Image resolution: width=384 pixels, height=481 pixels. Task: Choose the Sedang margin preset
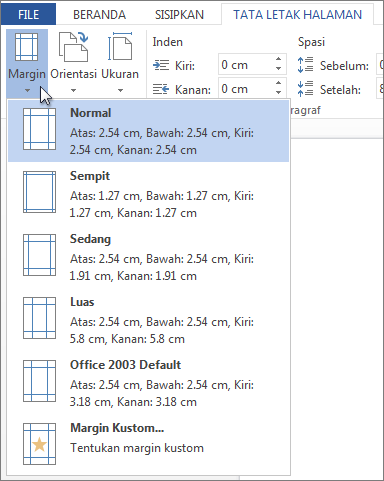pyautogui.click(x=148, y=257)
